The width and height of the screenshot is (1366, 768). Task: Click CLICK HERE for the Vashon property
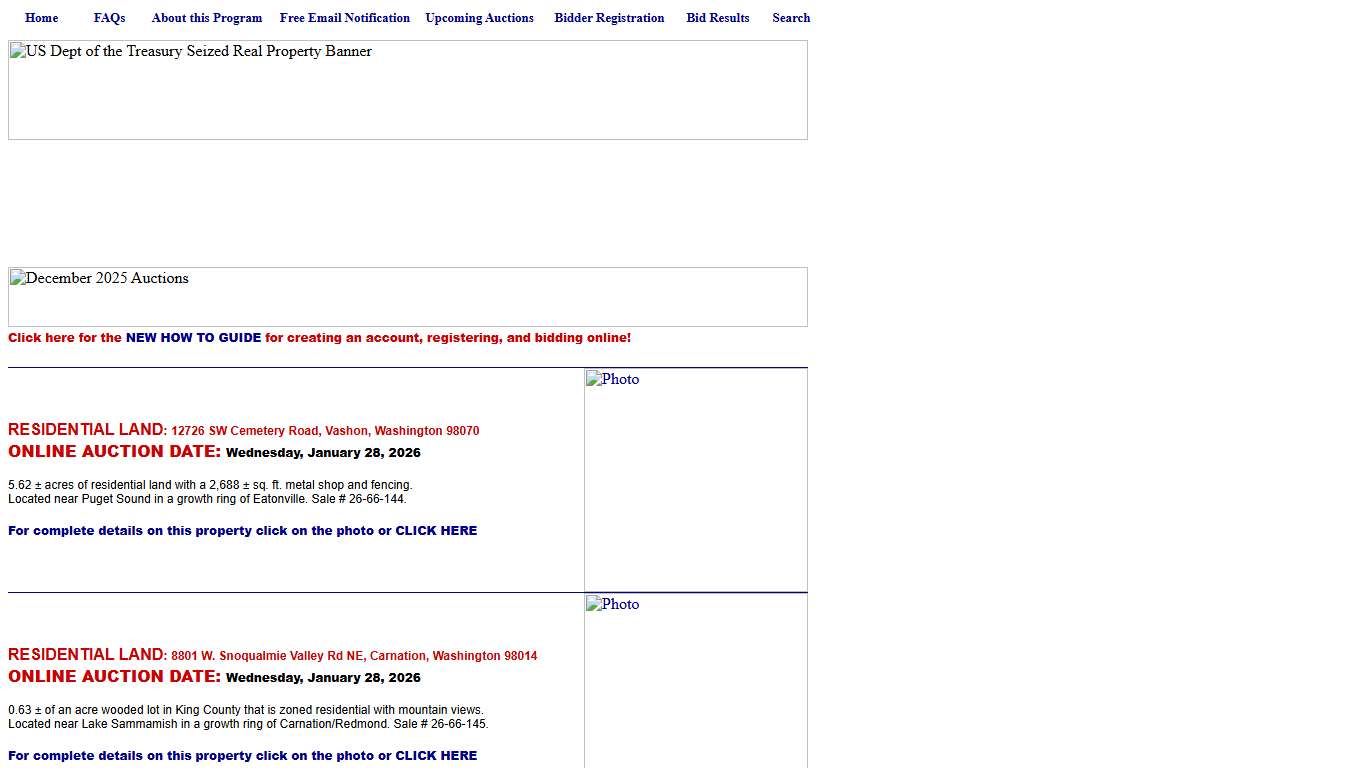click(x=437, y=530)
